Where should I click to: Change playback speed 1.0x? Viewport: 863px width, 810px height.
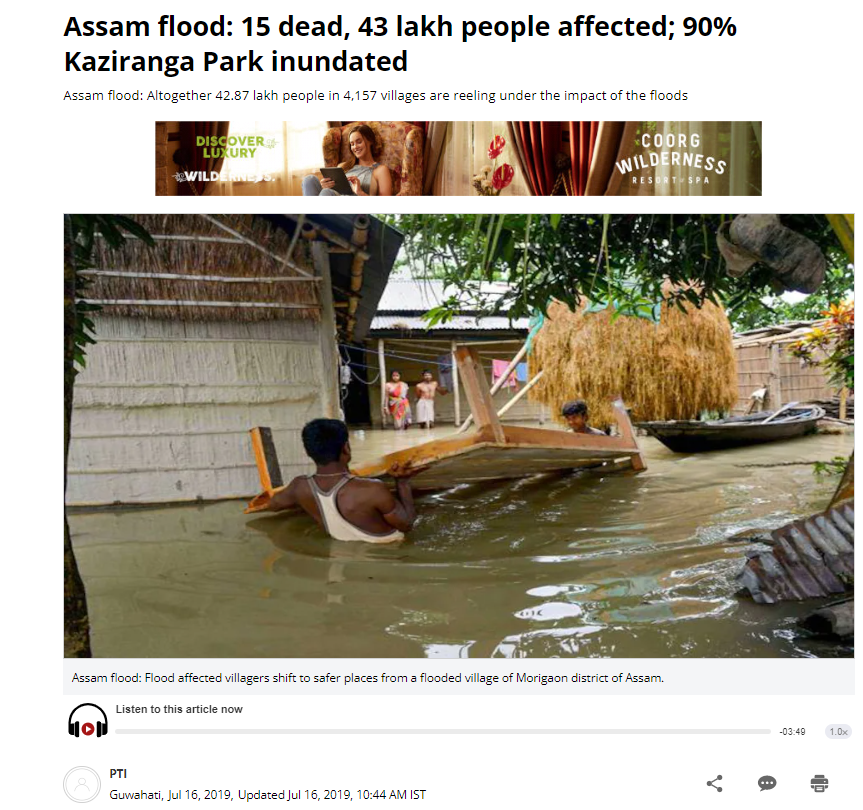[838, 731]
